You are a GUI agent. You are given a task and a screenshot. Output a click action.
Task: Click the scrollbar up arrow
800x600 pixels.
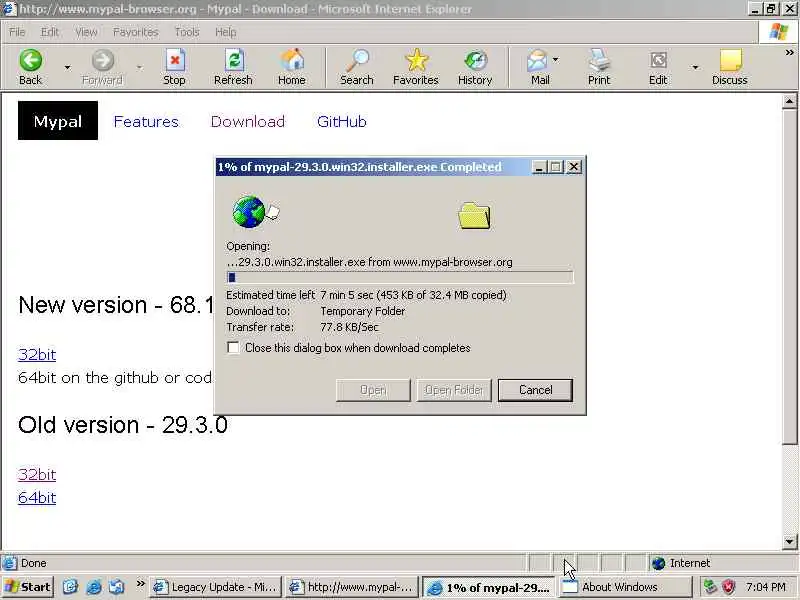point(789,102)
